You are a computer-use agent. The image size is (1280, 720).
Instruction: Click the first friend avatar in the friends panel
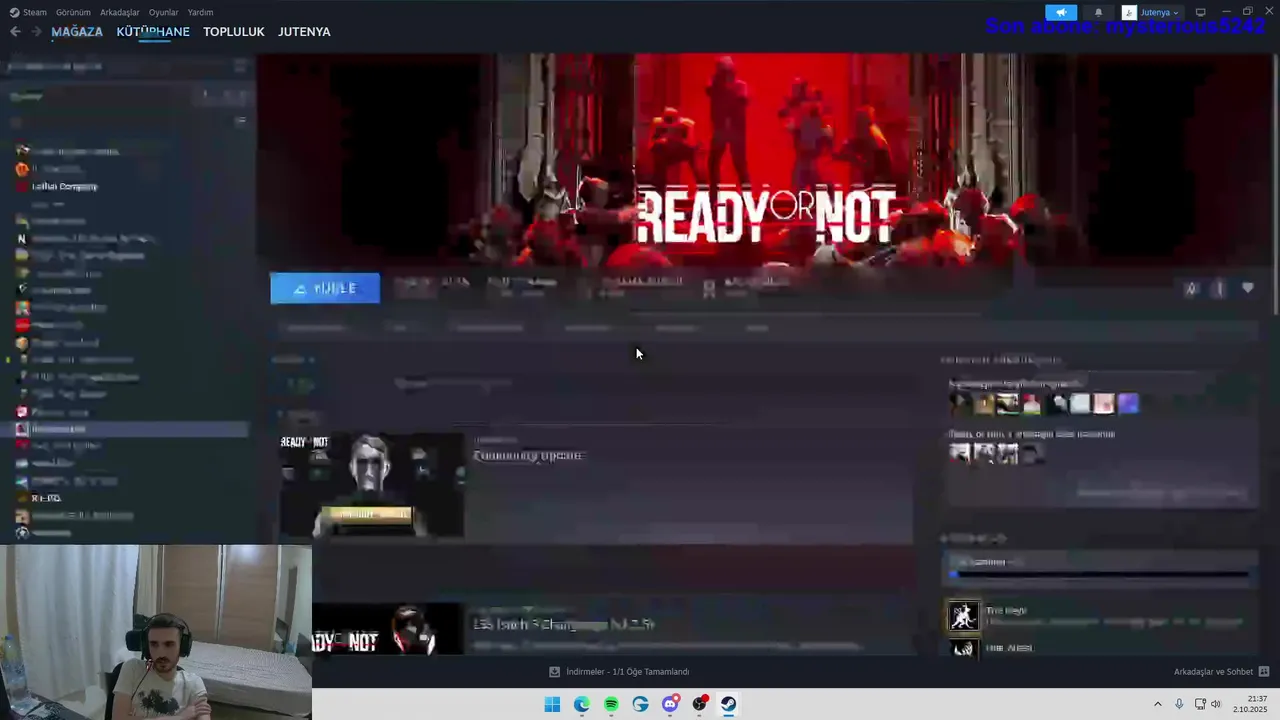pyautogui.click(x=960, y=403)
